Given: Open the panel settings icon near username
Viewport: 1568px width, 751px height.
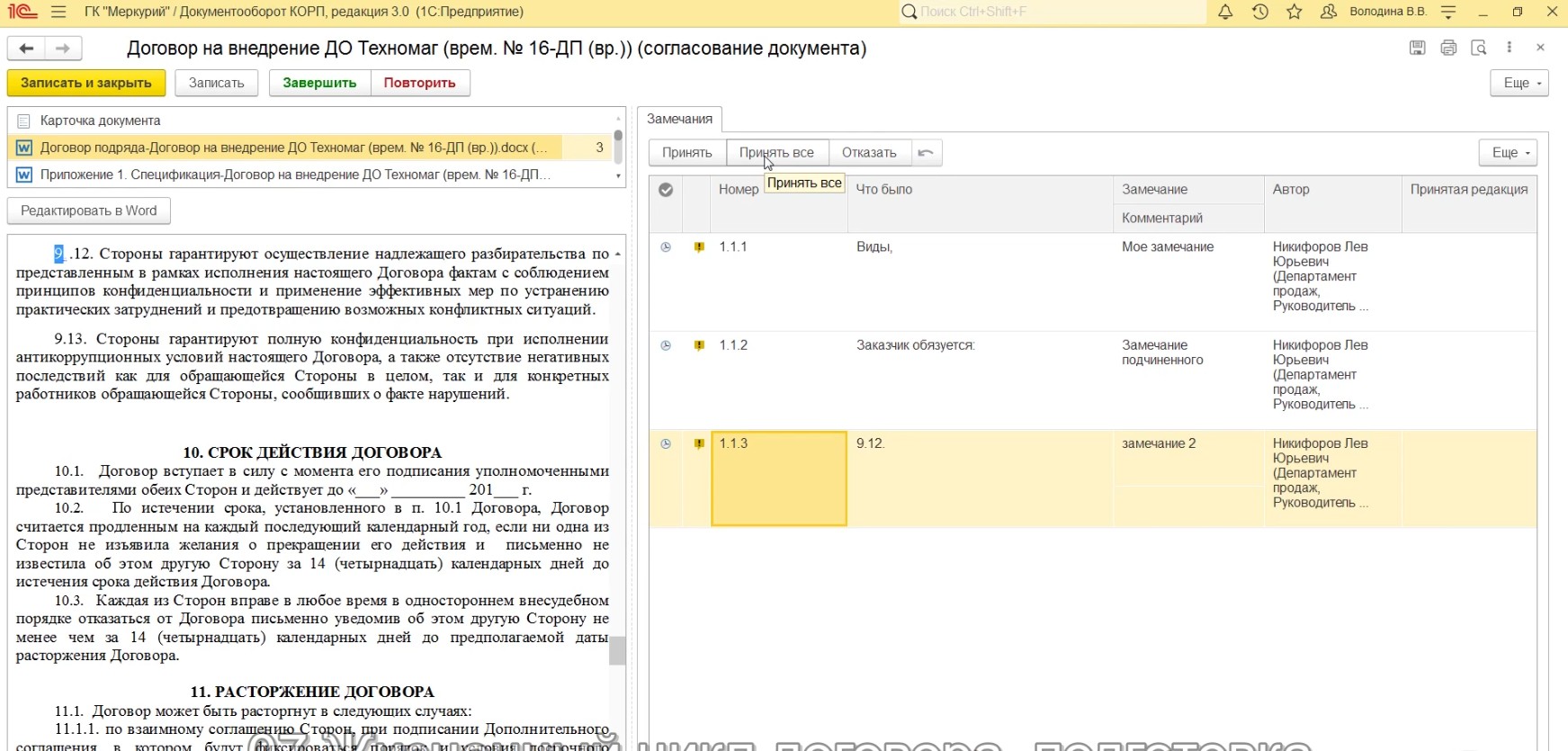Looking at the screenshot, I should point(1448,12).
